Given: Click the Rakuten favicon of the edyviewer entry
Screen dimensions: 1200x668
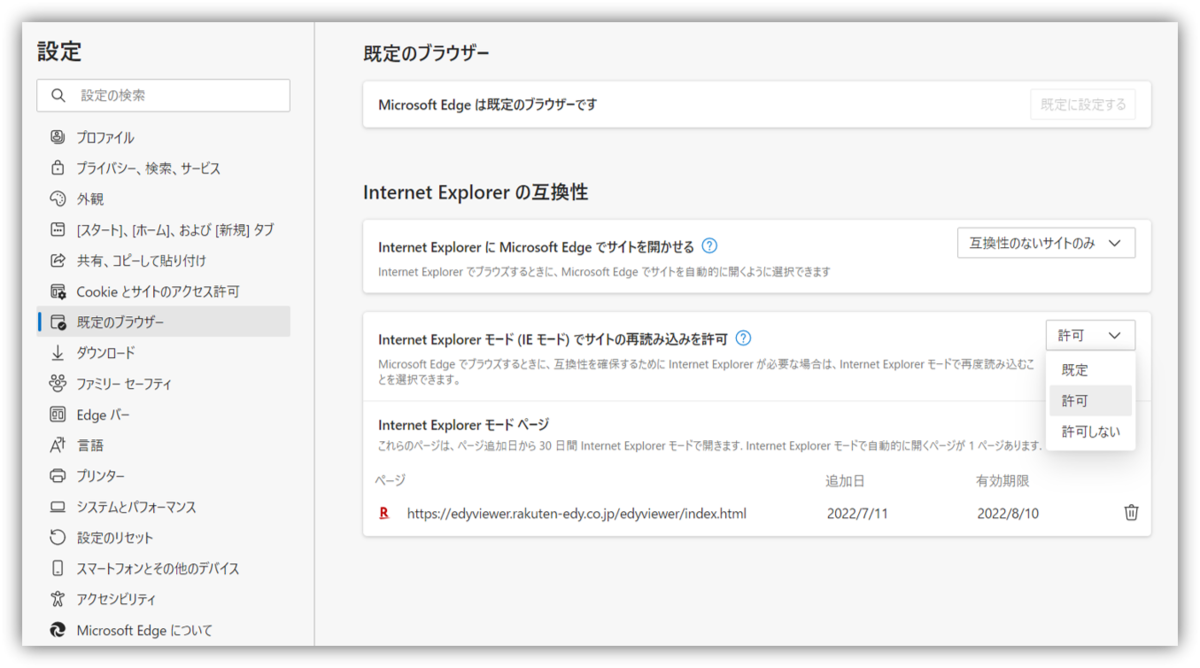Looking at the screenshot, I should point(384,513).
